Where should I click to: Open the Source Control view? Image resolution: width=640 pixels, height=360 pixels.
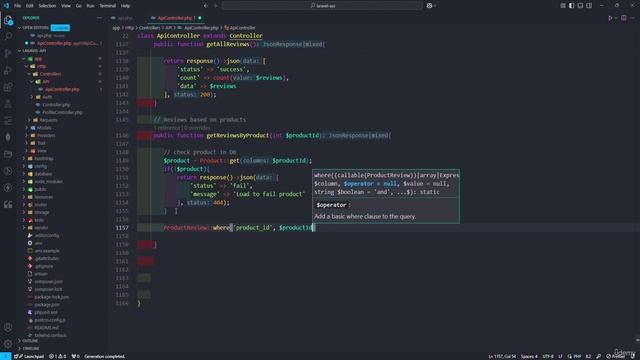8,53
